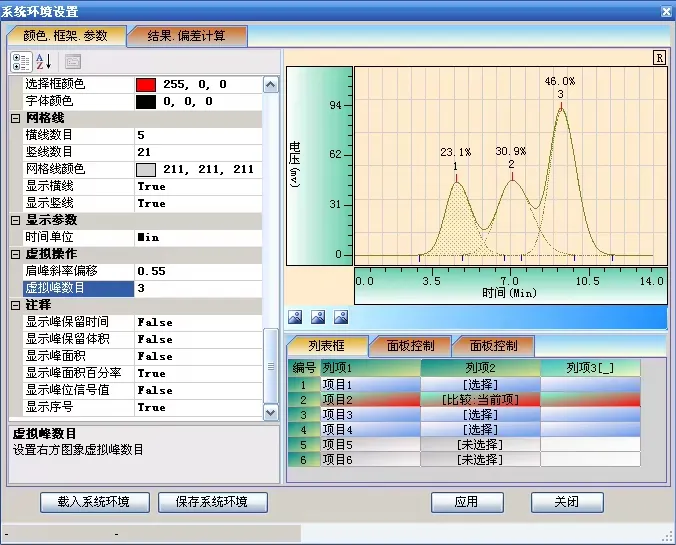This screenshot has width=676, height=545.
Task: Click the [选择] cell for 项目3
Action: coord(480,415)
